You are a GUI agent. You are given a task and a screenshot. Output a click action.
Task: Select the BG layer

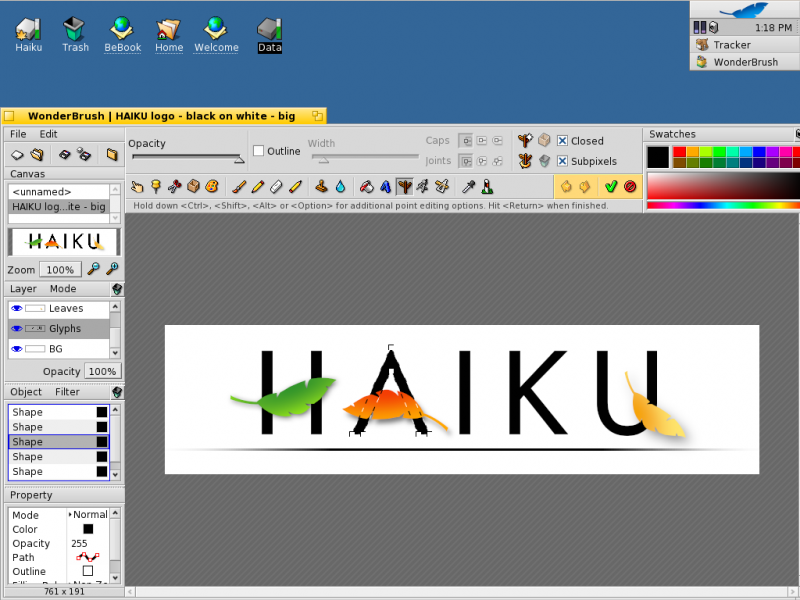(x=59, y=349)
